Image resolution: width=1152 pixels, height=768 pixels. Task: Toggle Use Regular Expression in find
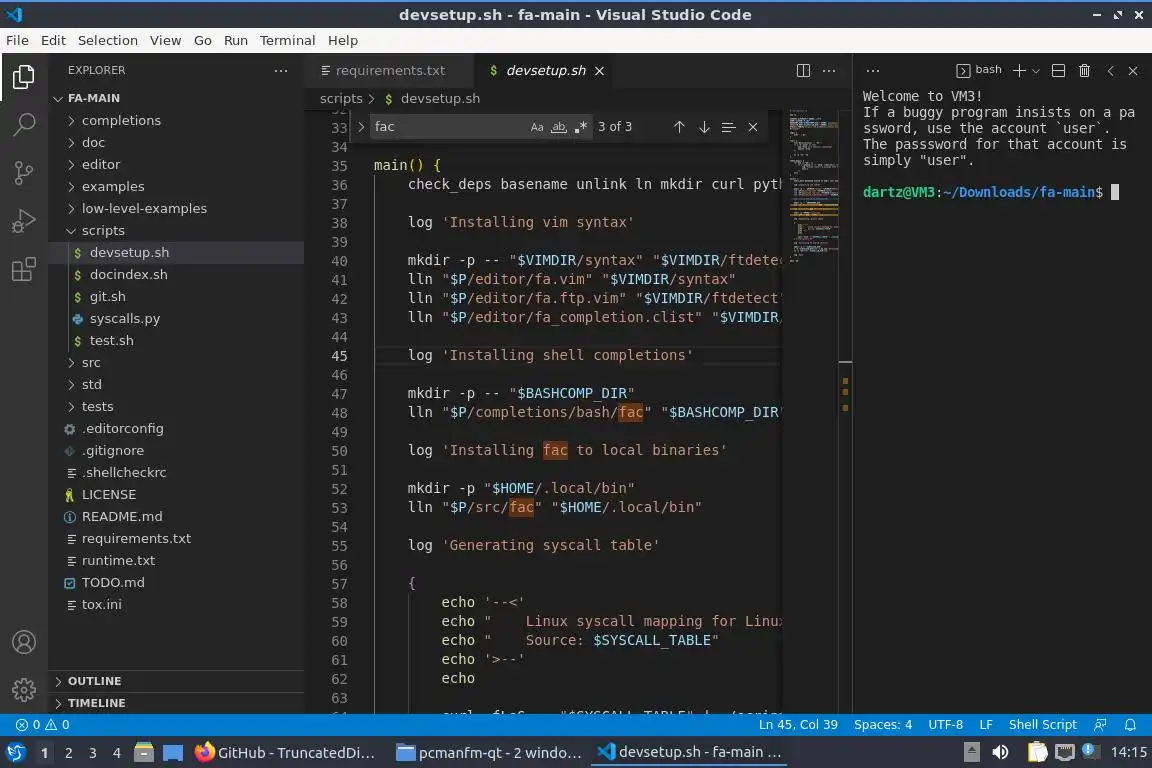[x=580, y=127]
